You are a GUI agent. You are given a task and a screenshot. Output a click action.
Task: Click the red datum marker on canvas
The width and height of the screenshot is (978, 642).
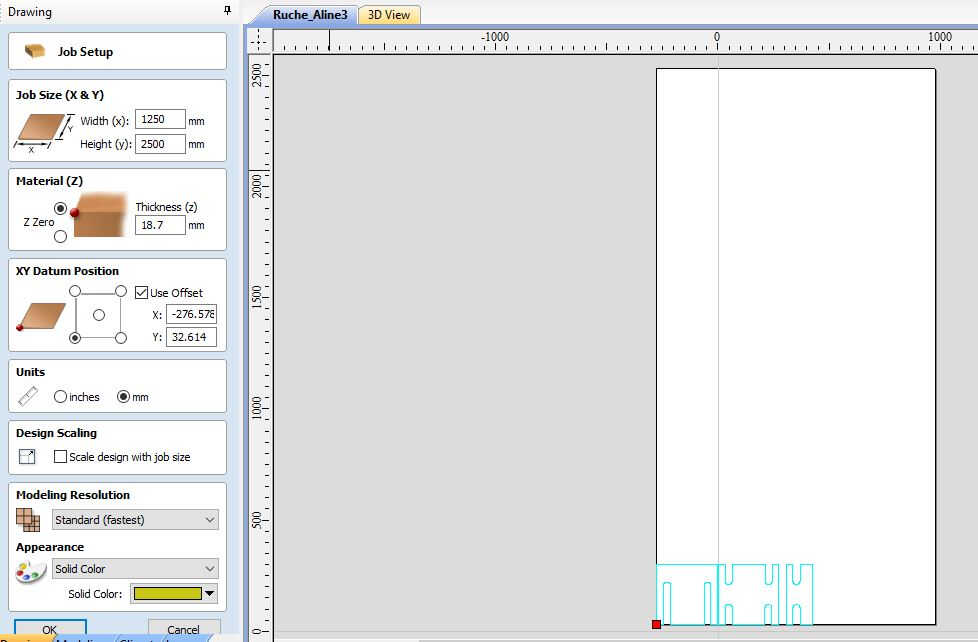(x=656, y=625)
